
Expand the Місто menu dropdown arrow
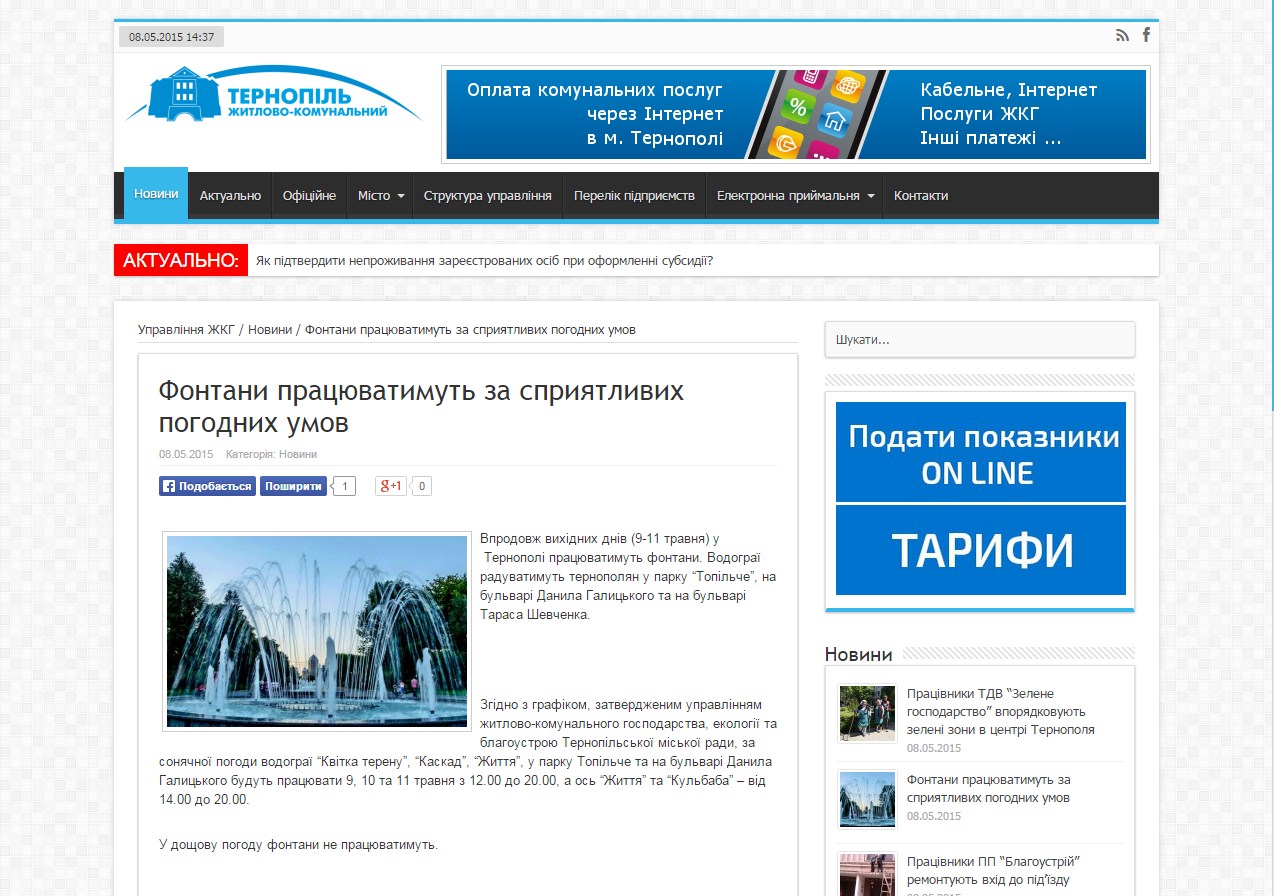[x=401, y=196]
